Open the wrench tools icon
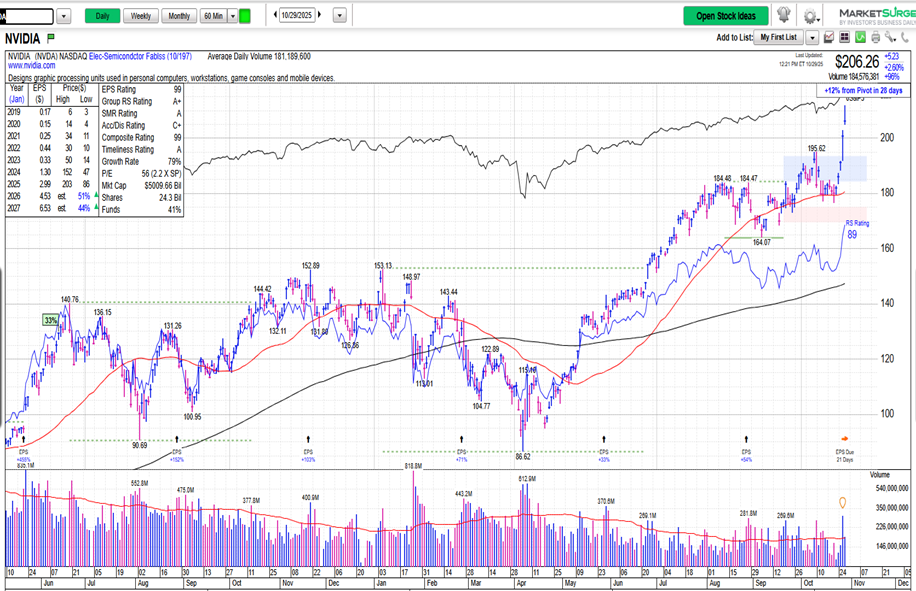916x591 pixels. pos(889,37)
